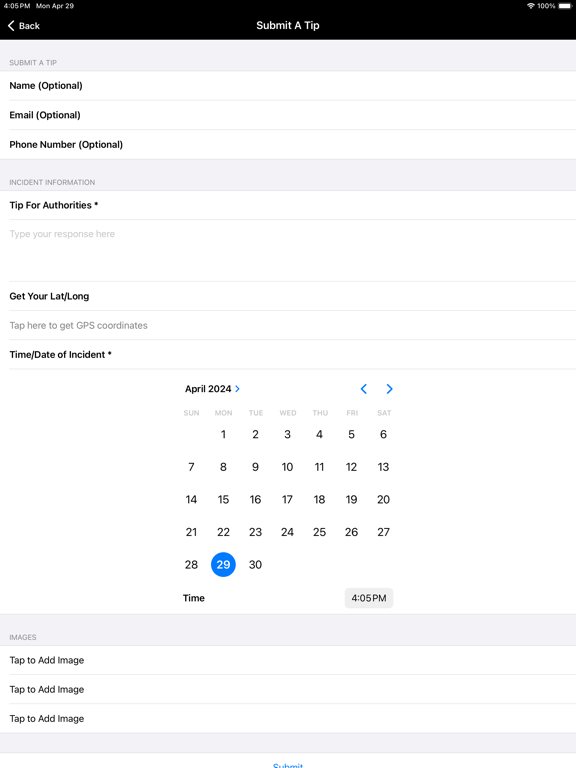576x768 pixels.
Task: Select April 24 in calendar
Action: [288, 532]
